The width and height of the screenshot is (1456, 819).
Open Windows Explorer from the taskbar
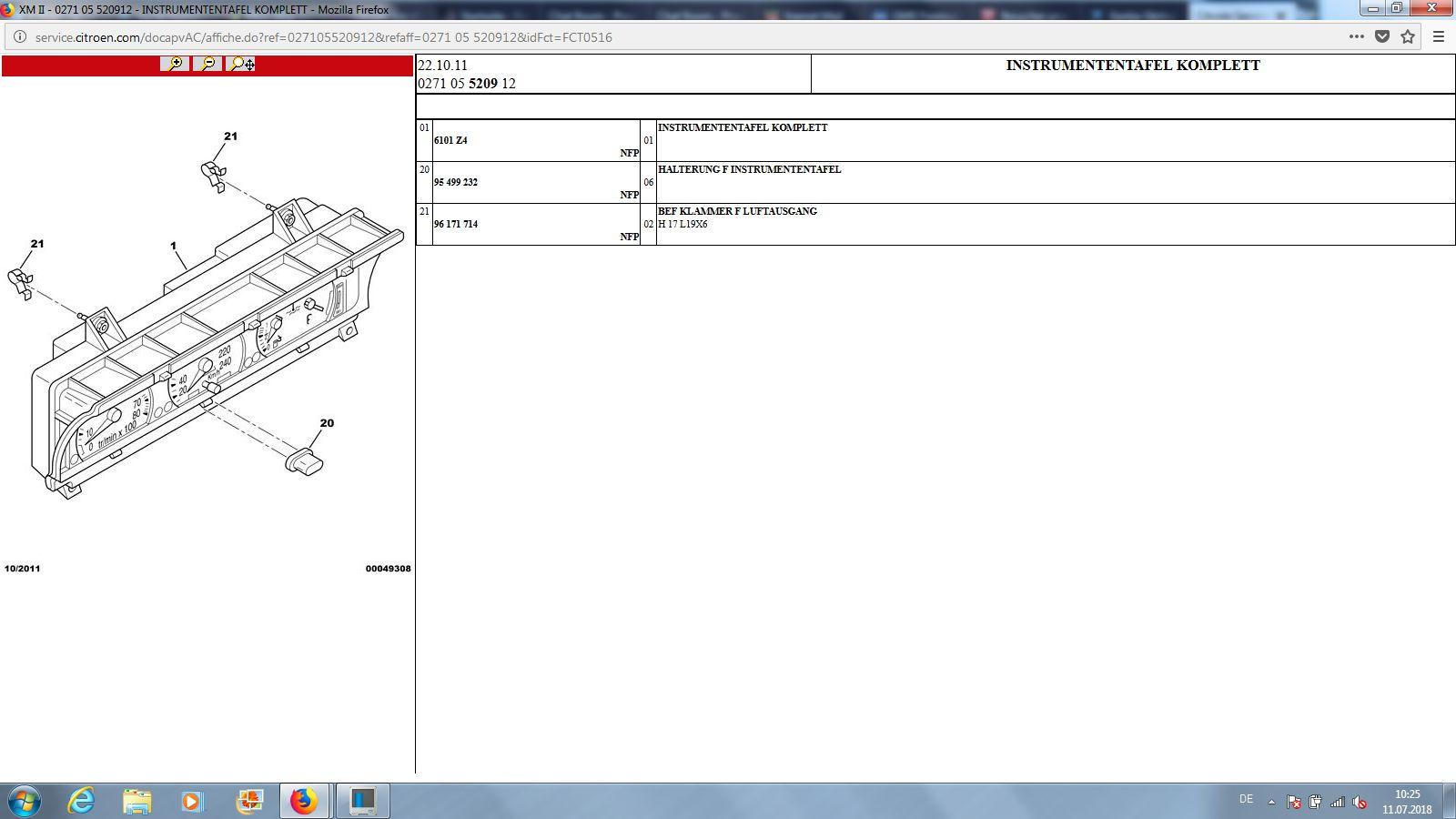137,801
